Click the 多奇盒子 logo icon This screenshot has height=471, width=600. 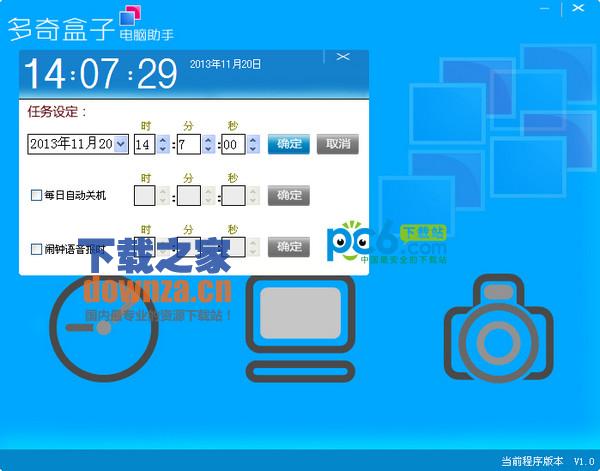point(130,16)
